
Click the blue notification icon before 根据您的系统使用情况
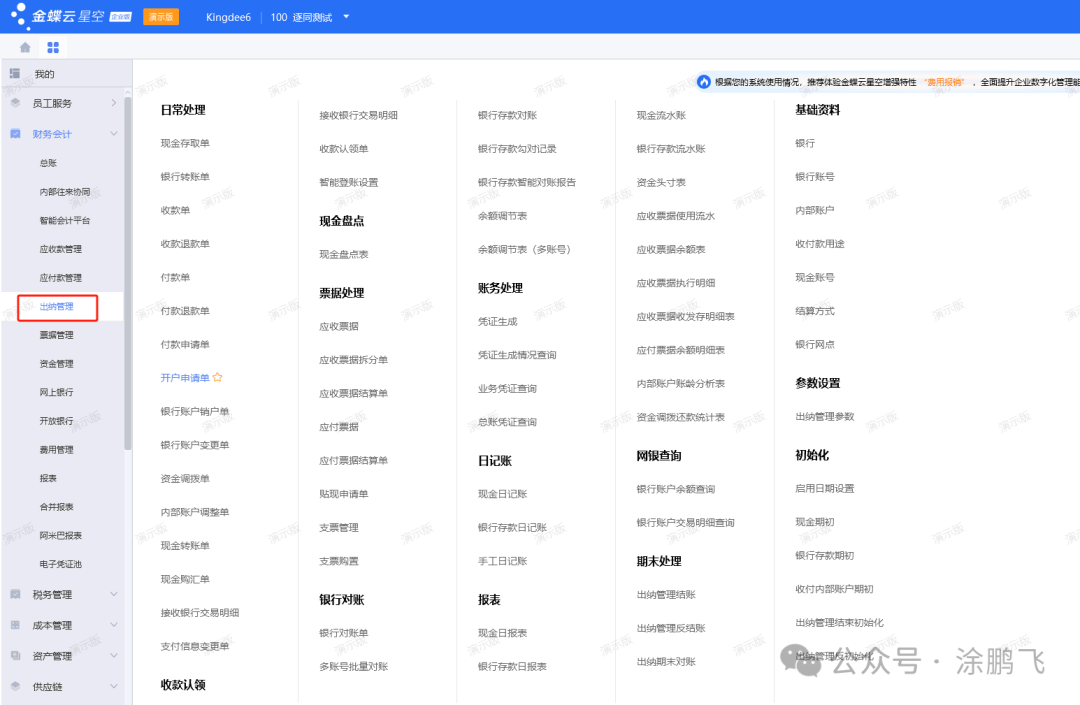704,82
